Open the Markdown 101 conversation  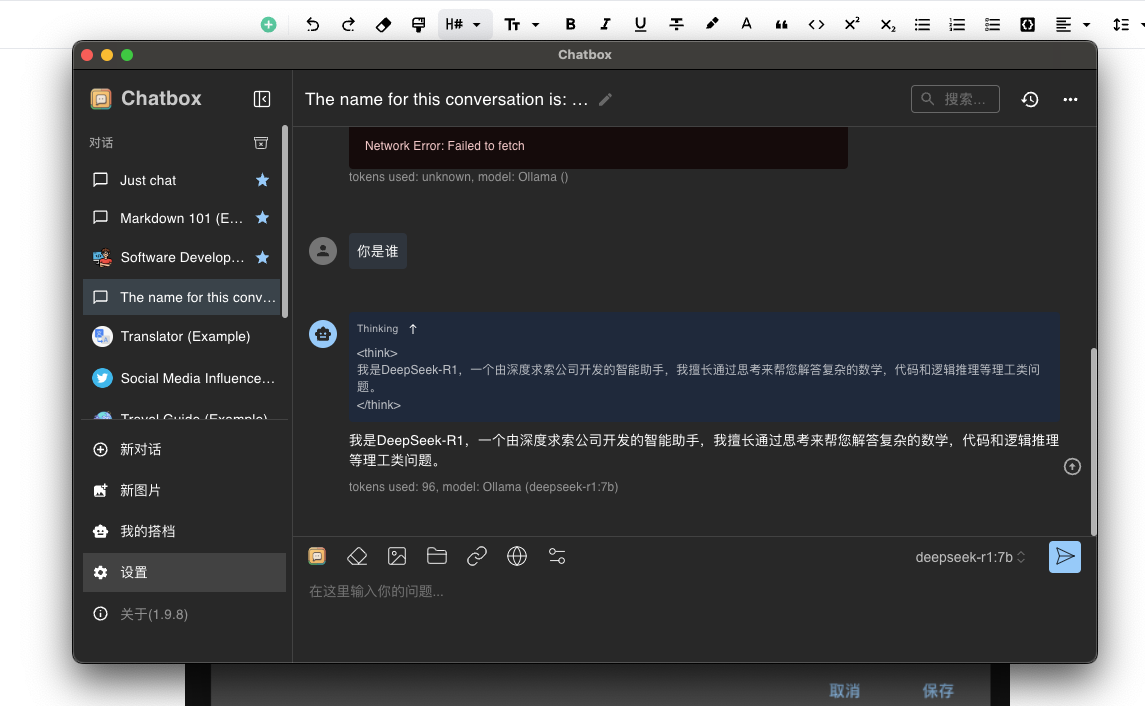181,218
